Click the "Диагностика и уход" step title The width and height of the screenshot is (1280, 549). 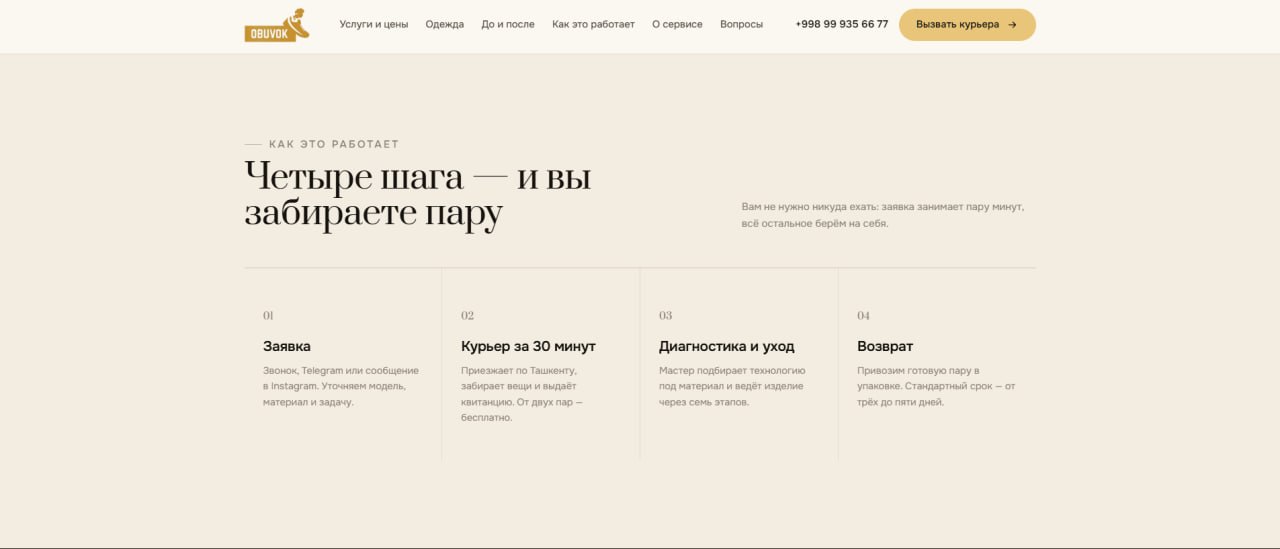pyautogui.click(x=727, y=346)
